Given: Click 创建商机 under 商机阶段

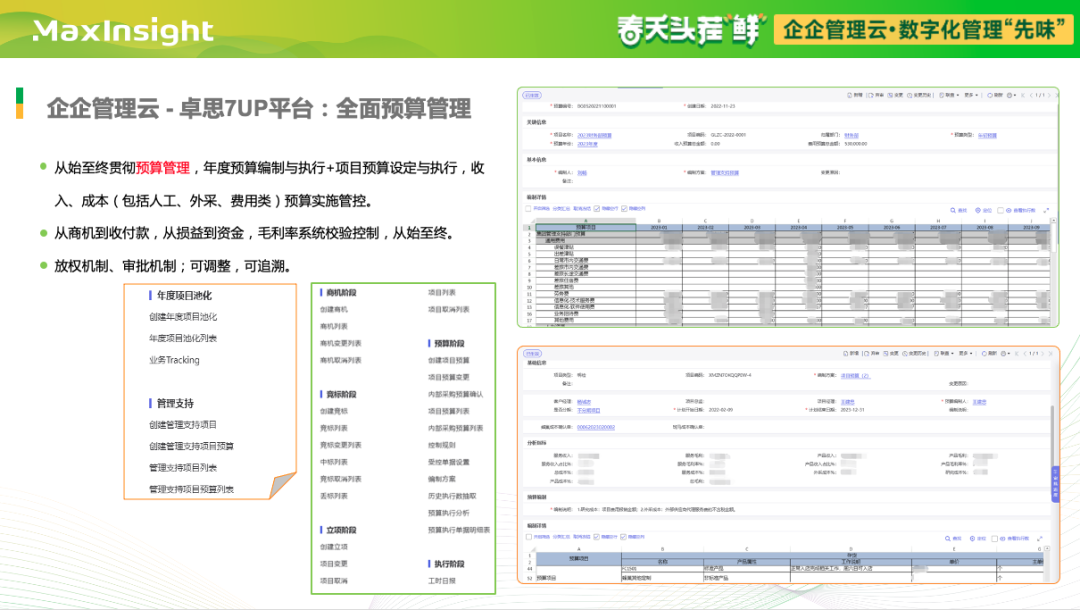Looking at the screenshot, I should pyautogui.click(x=334, y=310).
